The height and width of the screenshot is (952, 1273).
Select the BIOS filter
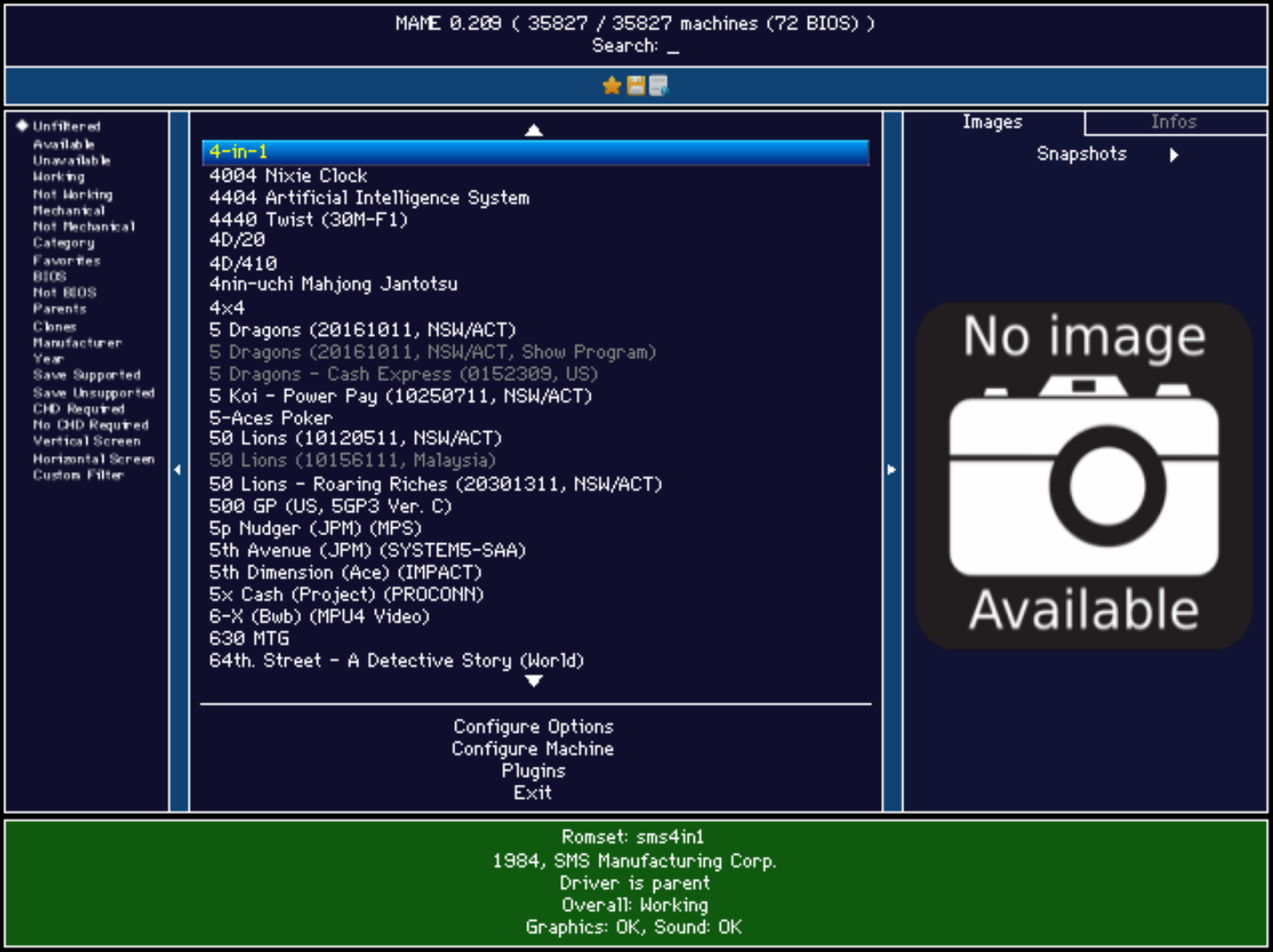tap(50, 276)
